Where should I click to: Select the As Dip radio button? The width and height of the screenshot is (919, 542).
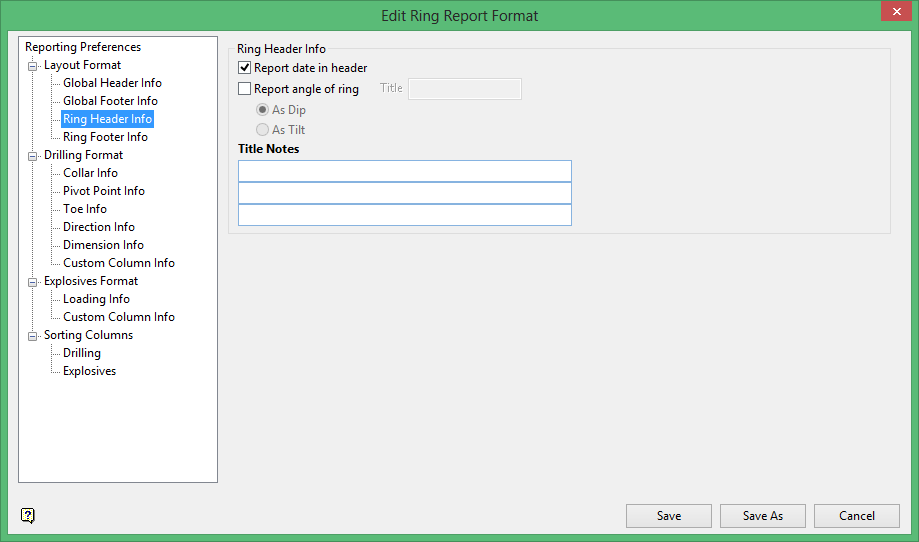click(263, 110)
